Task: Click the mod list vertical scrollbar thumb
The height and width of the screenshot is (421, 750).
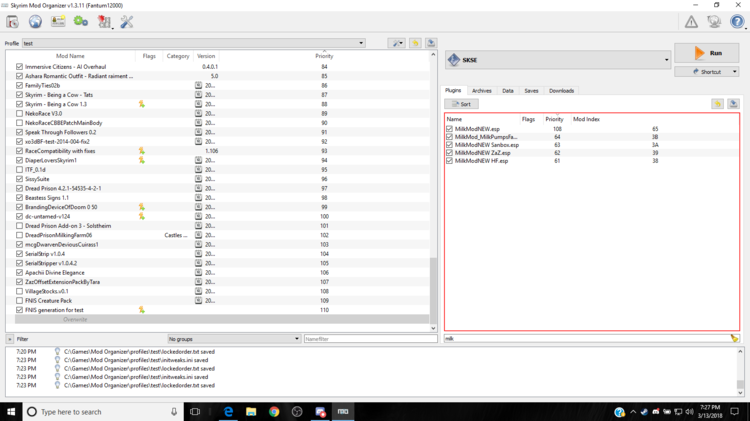Action: pos(433,291)
